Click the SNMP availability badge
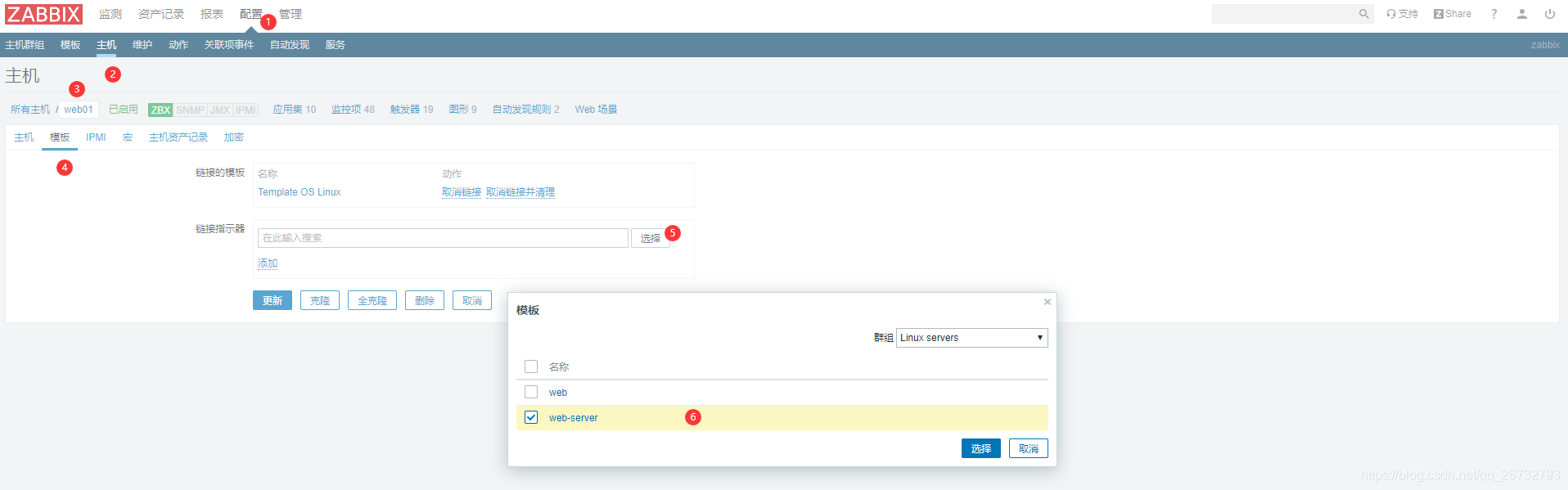 tap(190, 110)
